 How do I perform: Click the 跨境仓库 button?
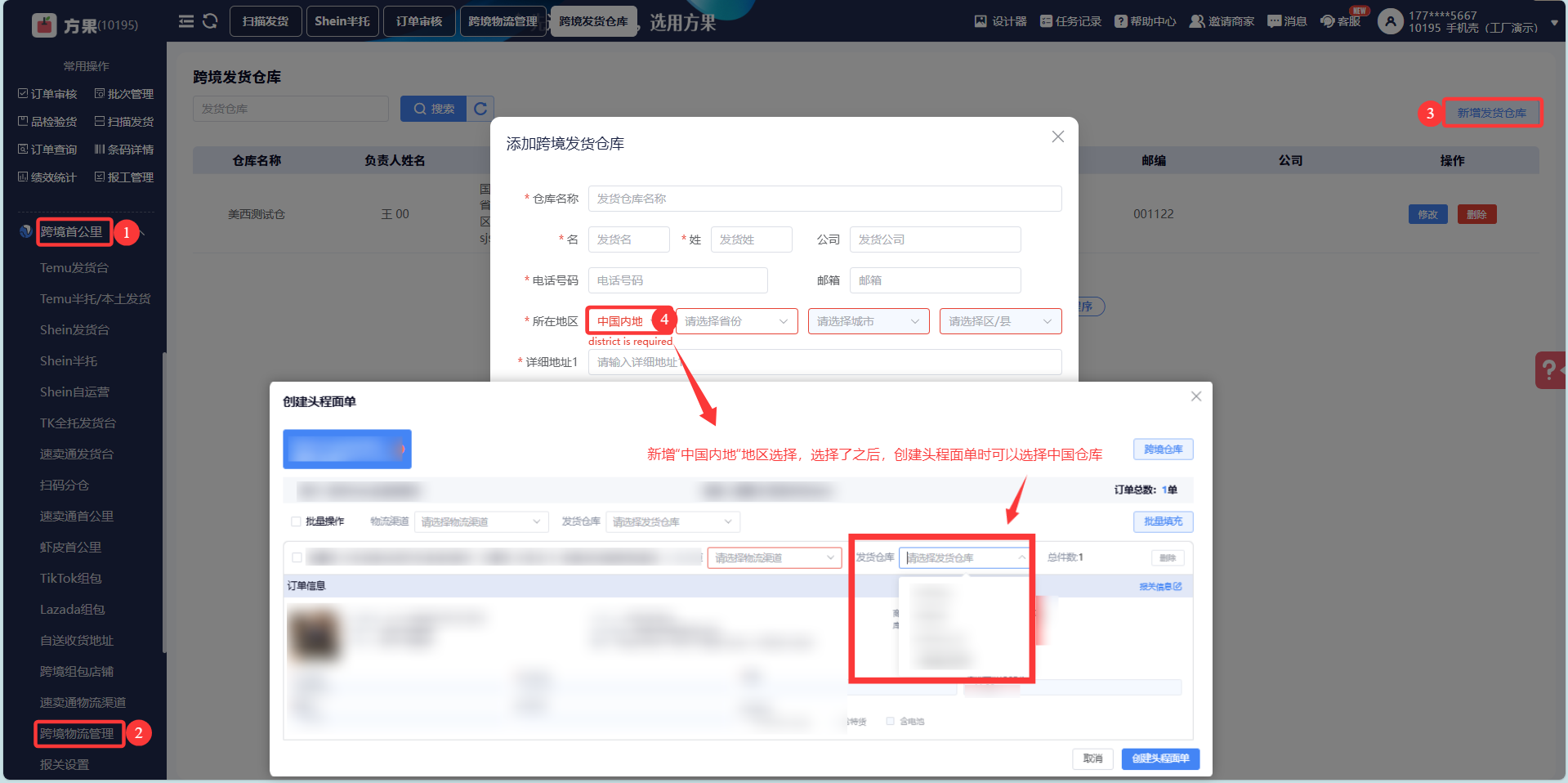(1164, 450)
